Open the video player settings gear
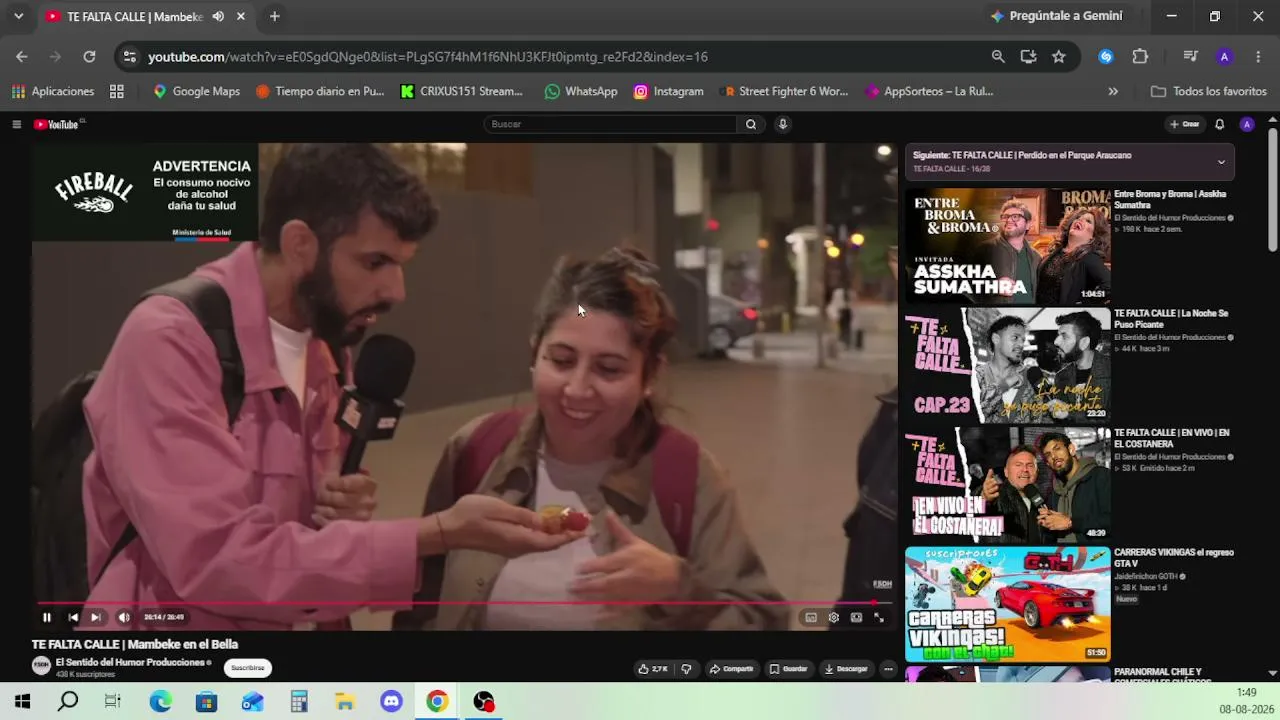 point(834,617)
